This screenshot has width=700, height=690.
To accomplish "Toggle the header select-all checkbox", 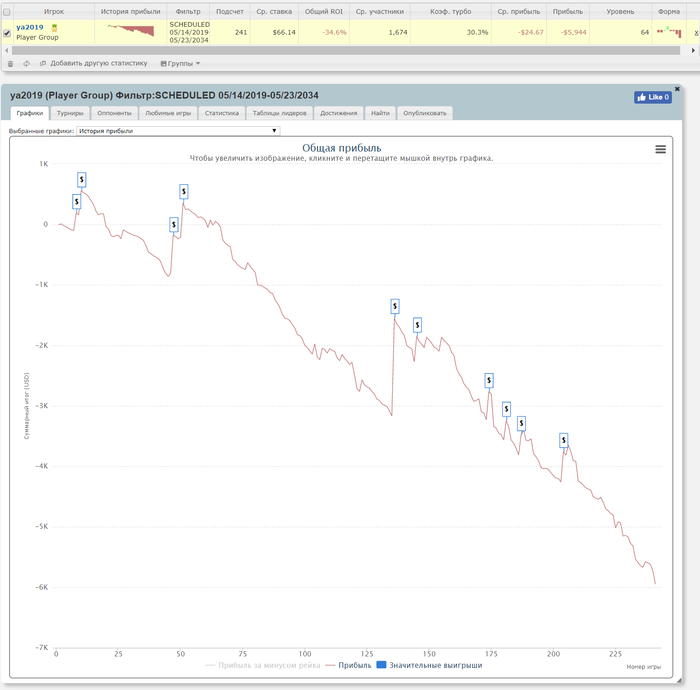I will 7,12.
